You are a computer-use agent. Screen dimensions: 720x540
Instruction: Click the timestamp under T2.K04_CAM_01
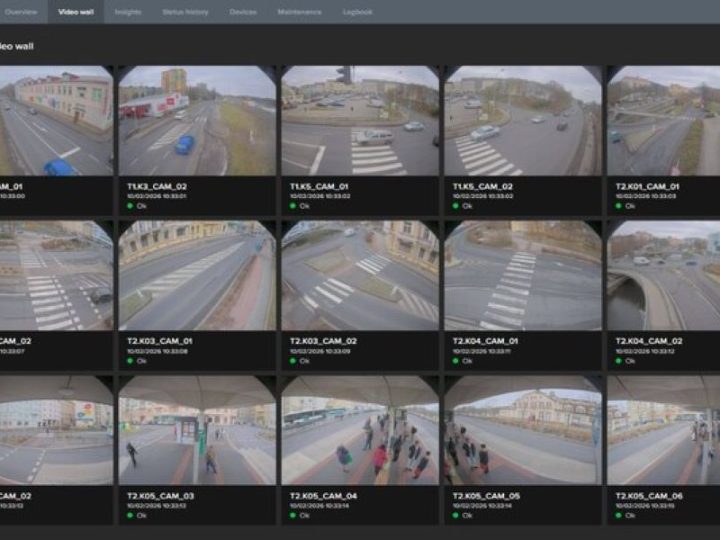482,351
